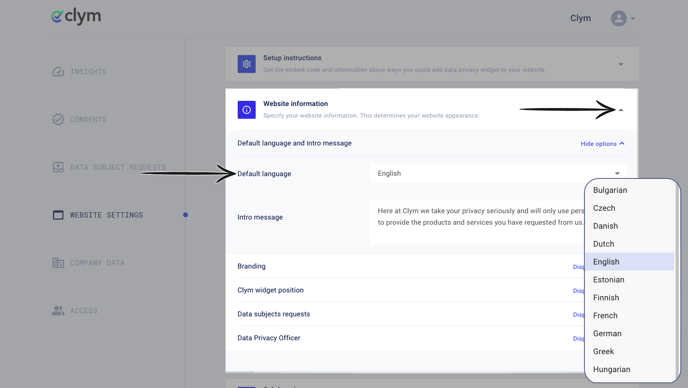Select Website Settings in sidebar
The width and height of the screenshot is (688, 388).
(106, 215)
